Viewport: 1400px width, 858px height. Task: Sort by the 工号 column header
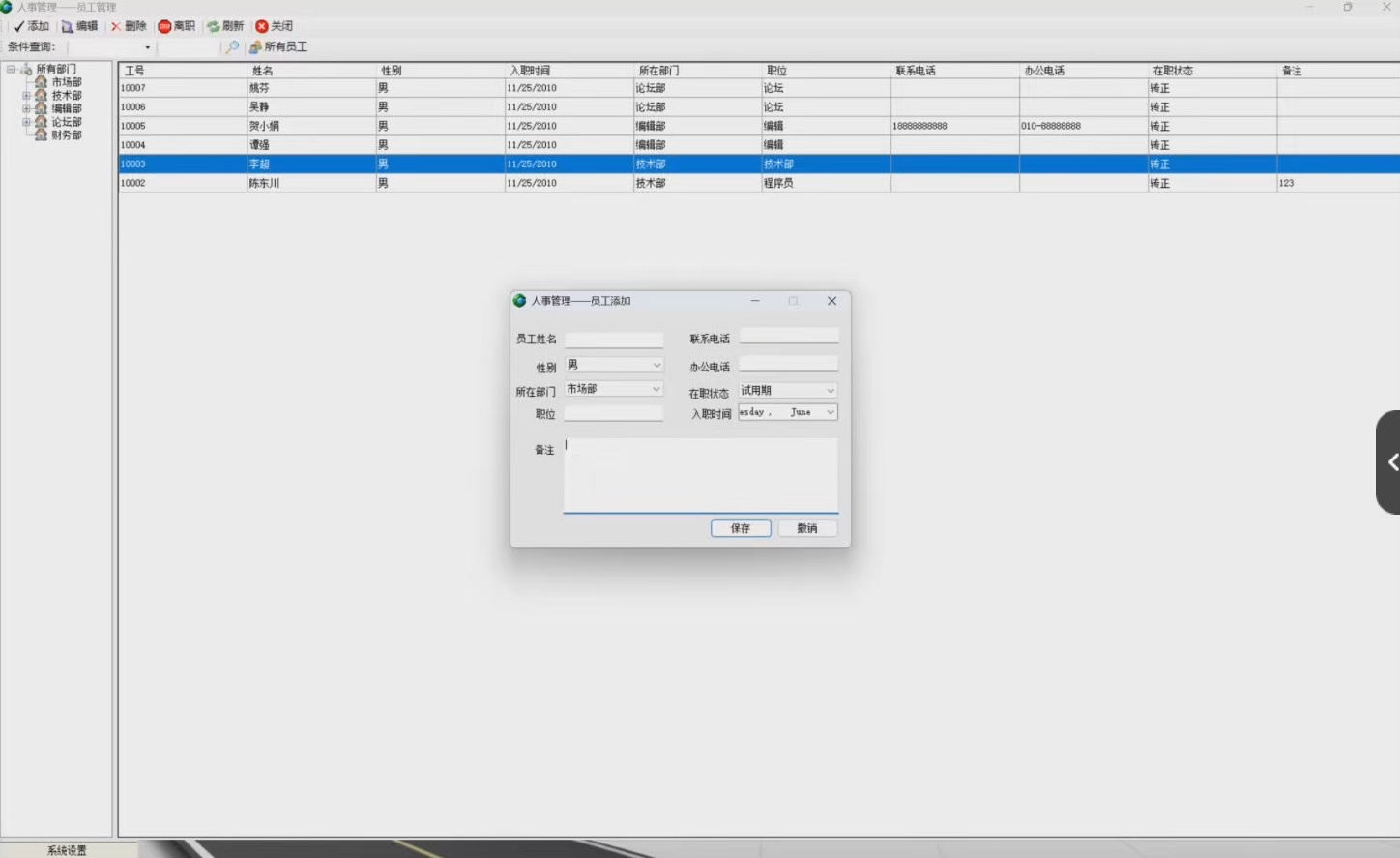pos(183,71)
